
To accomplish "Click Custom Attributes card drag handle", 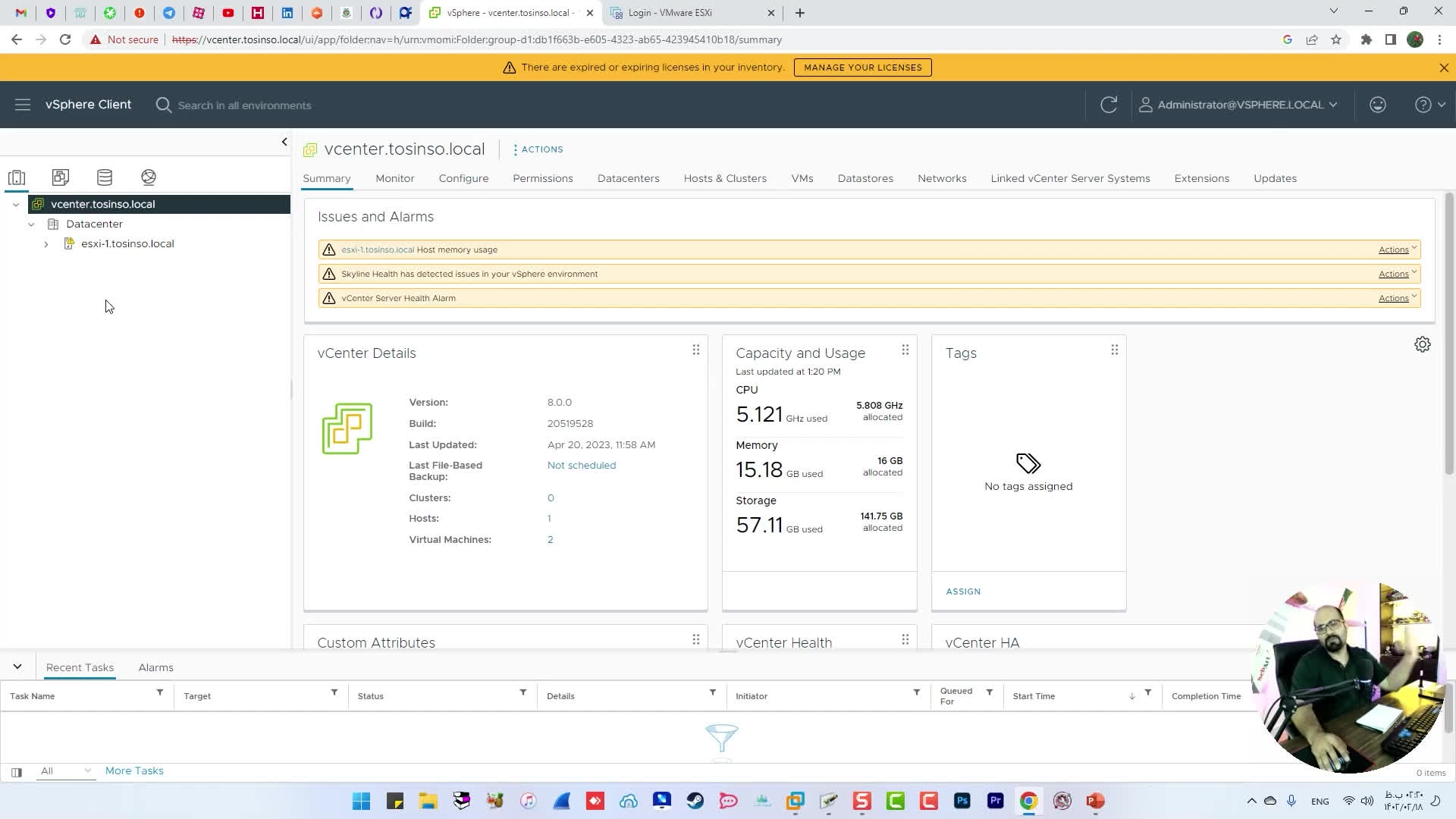I will click(x=695, y=639).
